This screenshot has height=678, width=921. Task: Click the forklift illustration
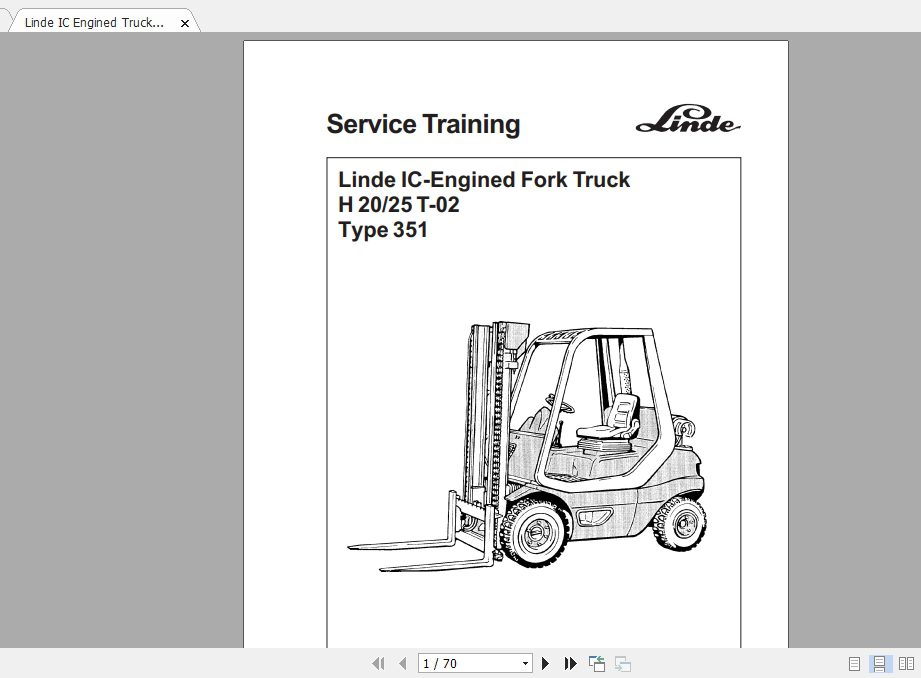coord(526,447)
